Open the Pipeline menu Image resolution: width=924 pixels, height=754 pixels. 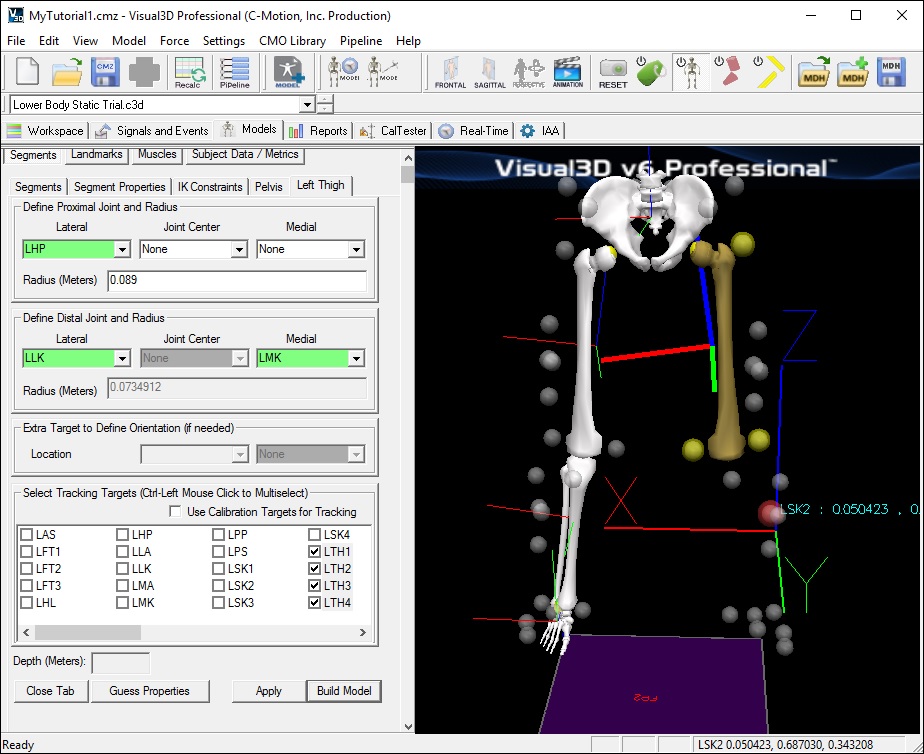coord(360,41)
